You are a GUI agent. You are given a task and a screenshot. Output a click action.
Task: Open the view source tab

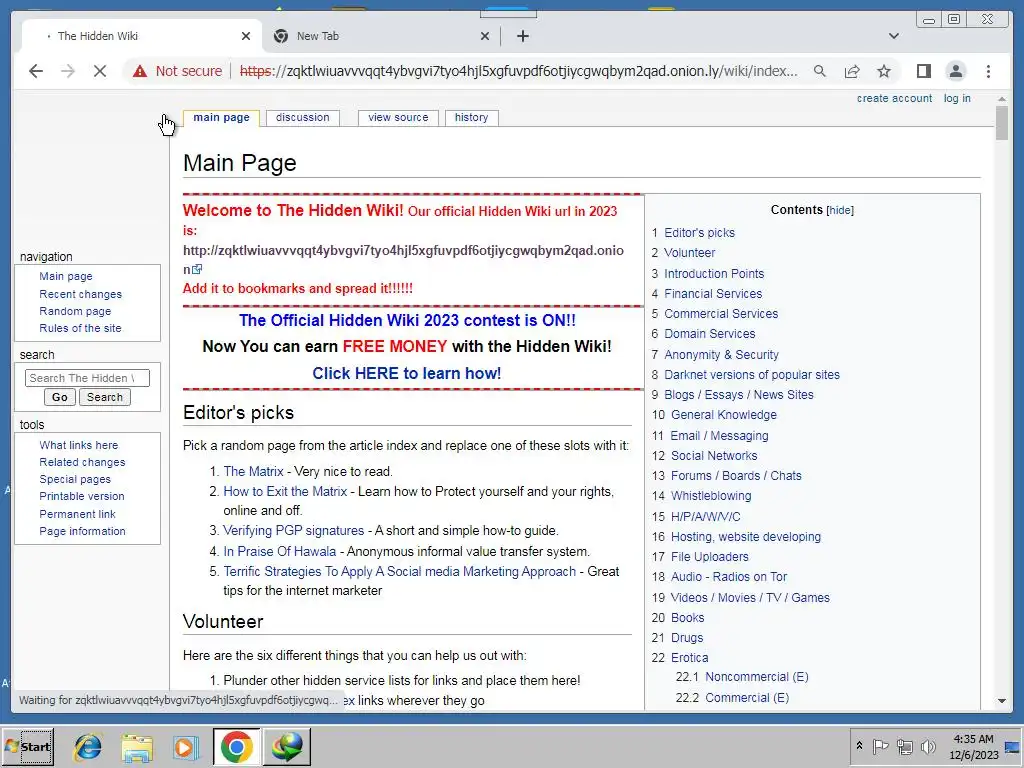[398, 118]
